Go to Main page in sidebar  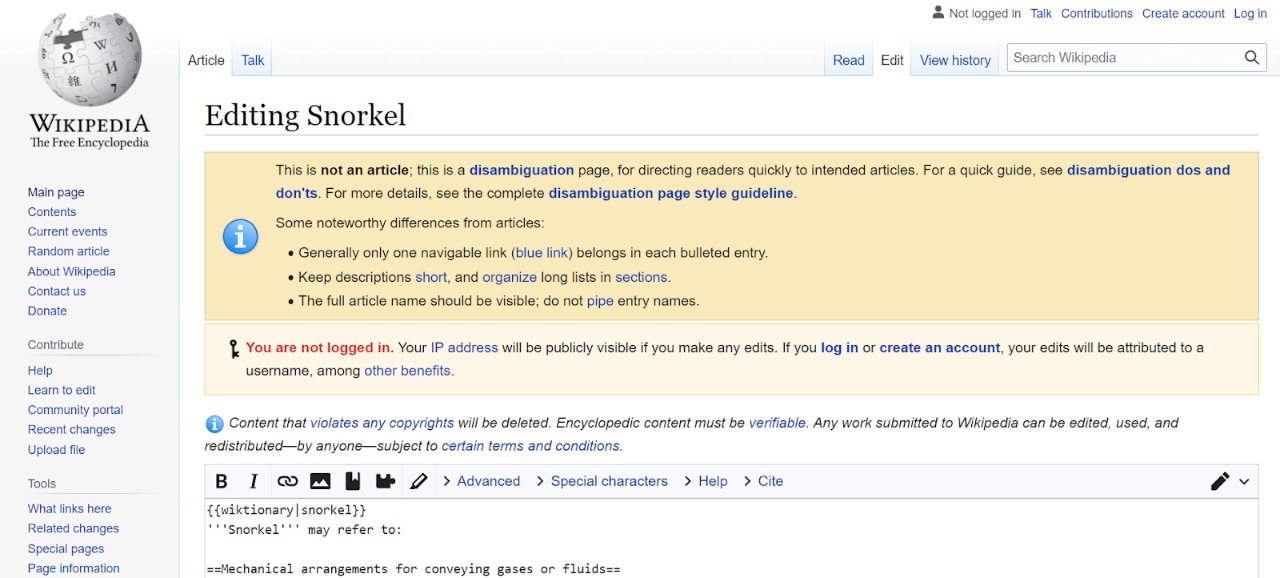(56, 192)
